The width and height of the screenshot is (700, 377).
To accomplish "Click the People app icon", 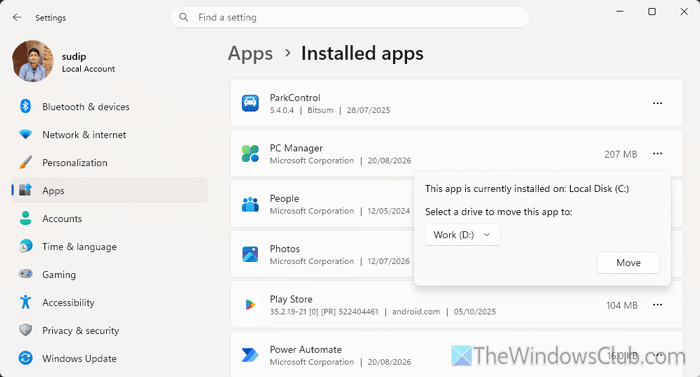I will 250,204.
